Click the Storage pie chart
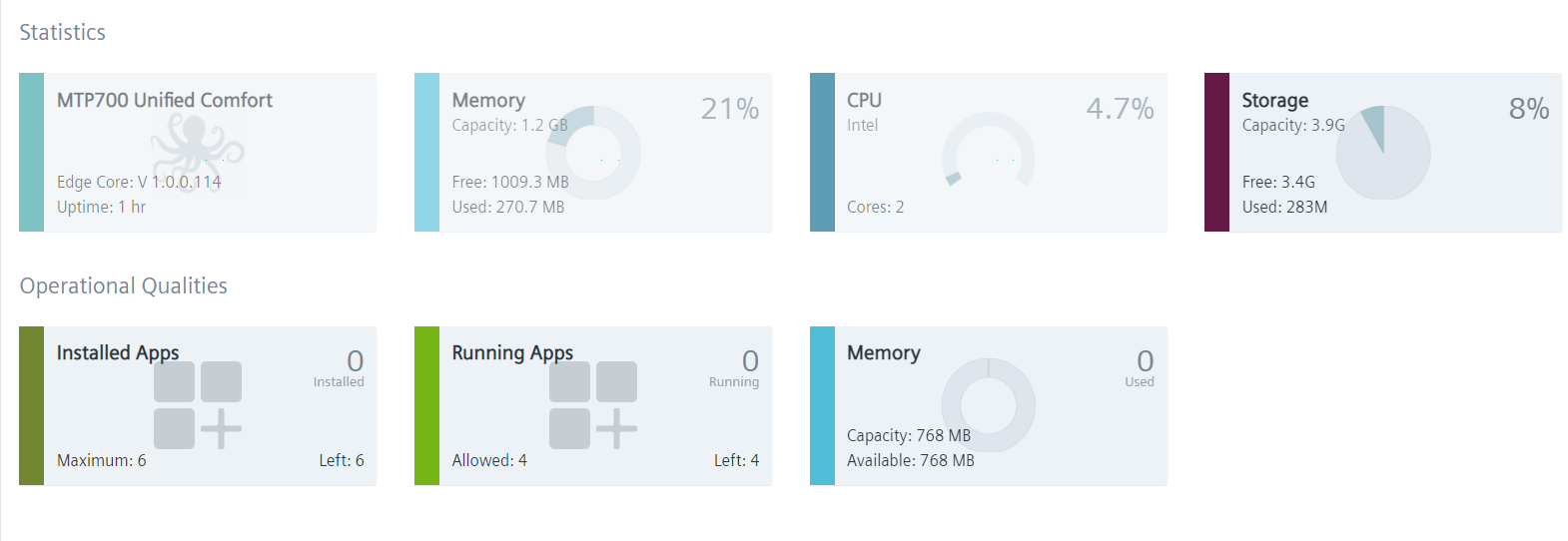The image size is (1568, 541). click(x=1383, y=153)
